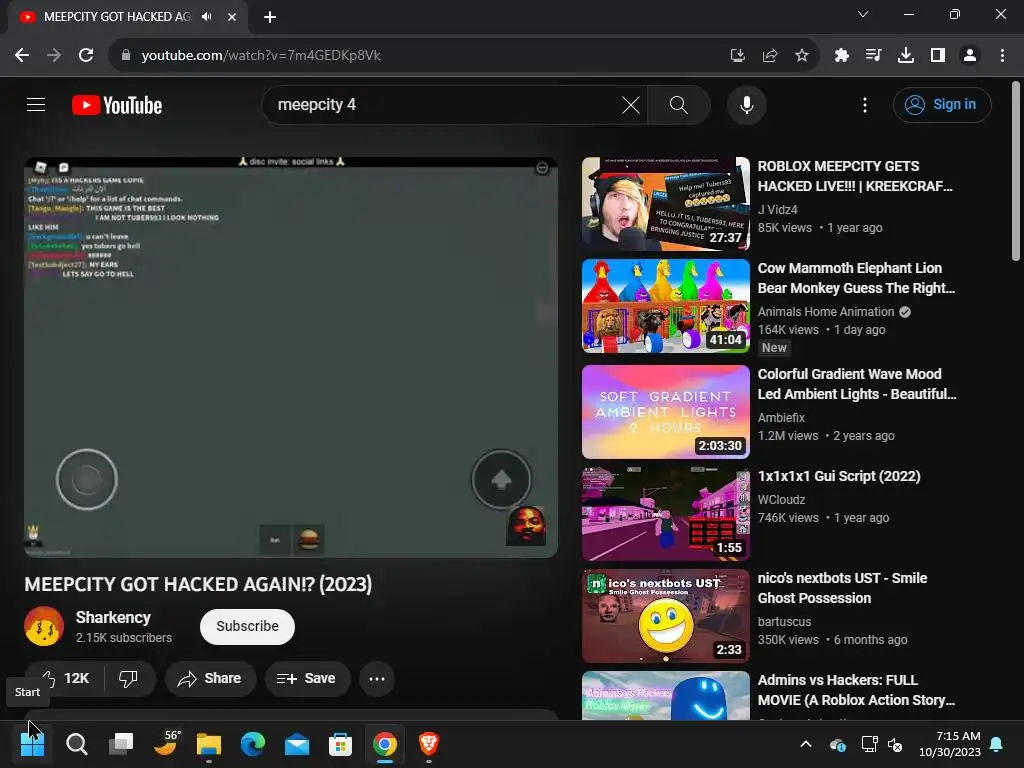Open Brave browser from the taskbar
Image resolution: width=1024 pixels, height=768 pixels.
[x=428, y=744]
